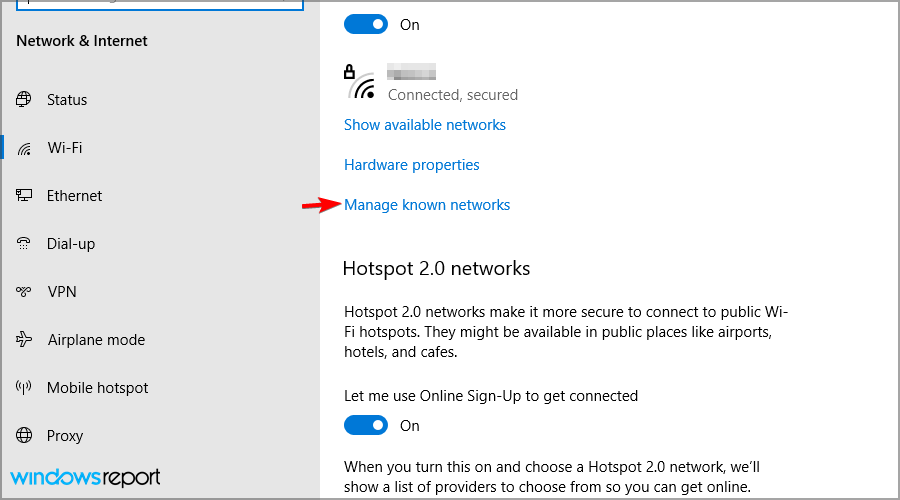This screenshot has height=500, width=900.
Task: Open Show available networks link
Action: point(425,125)
